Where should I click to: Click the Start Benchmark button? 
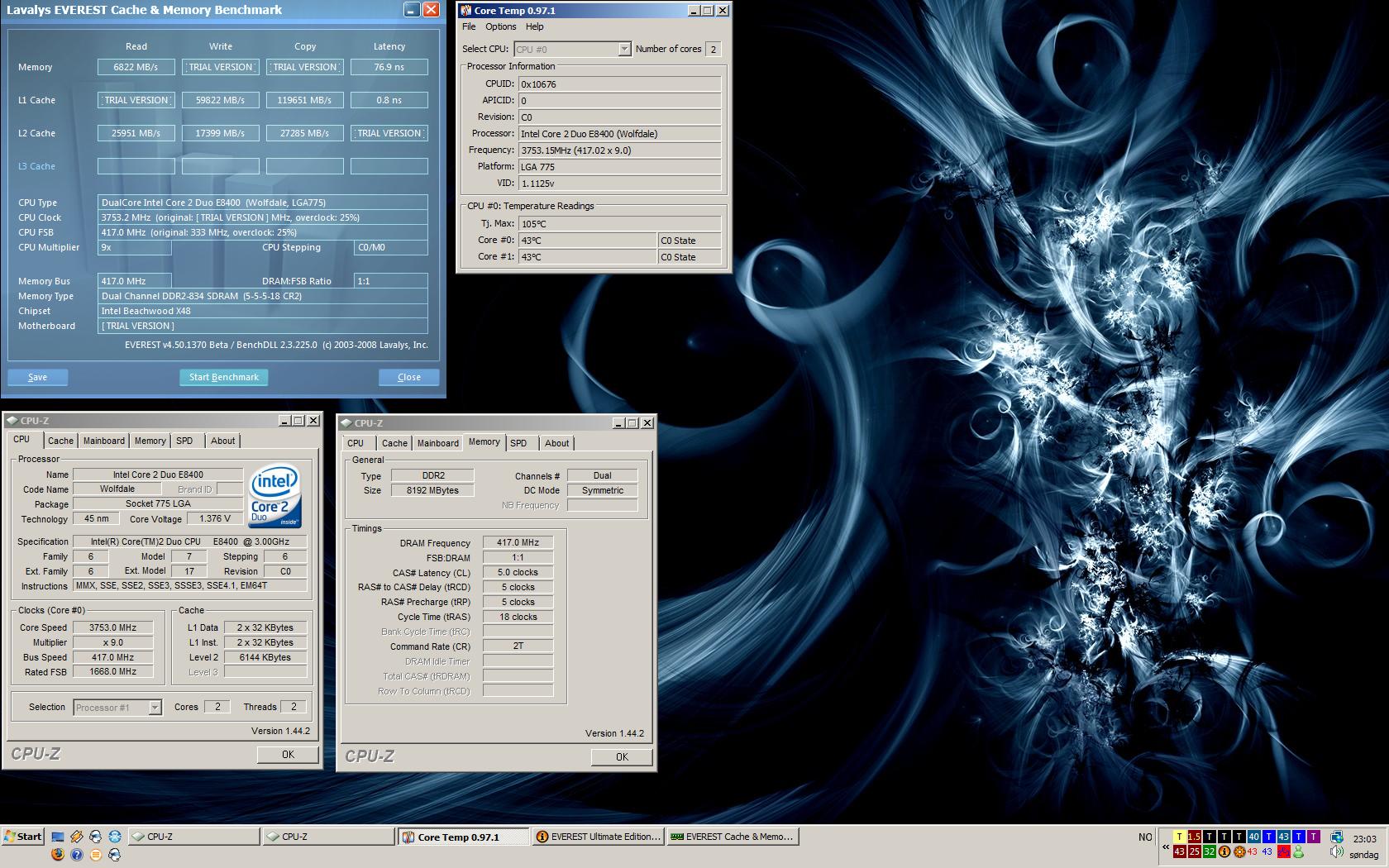pyautogui.click(x=223, y=377)
